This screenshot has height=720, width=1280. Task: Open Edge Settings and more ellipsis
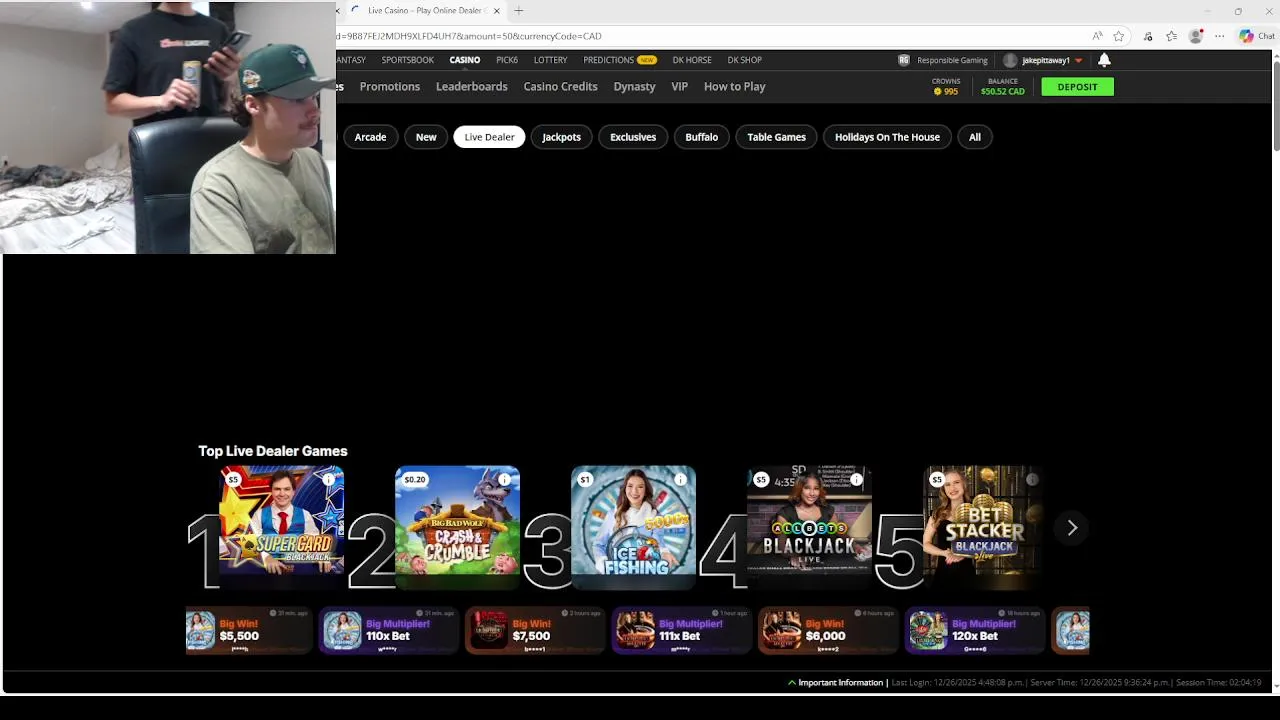tap(1220, 36)
